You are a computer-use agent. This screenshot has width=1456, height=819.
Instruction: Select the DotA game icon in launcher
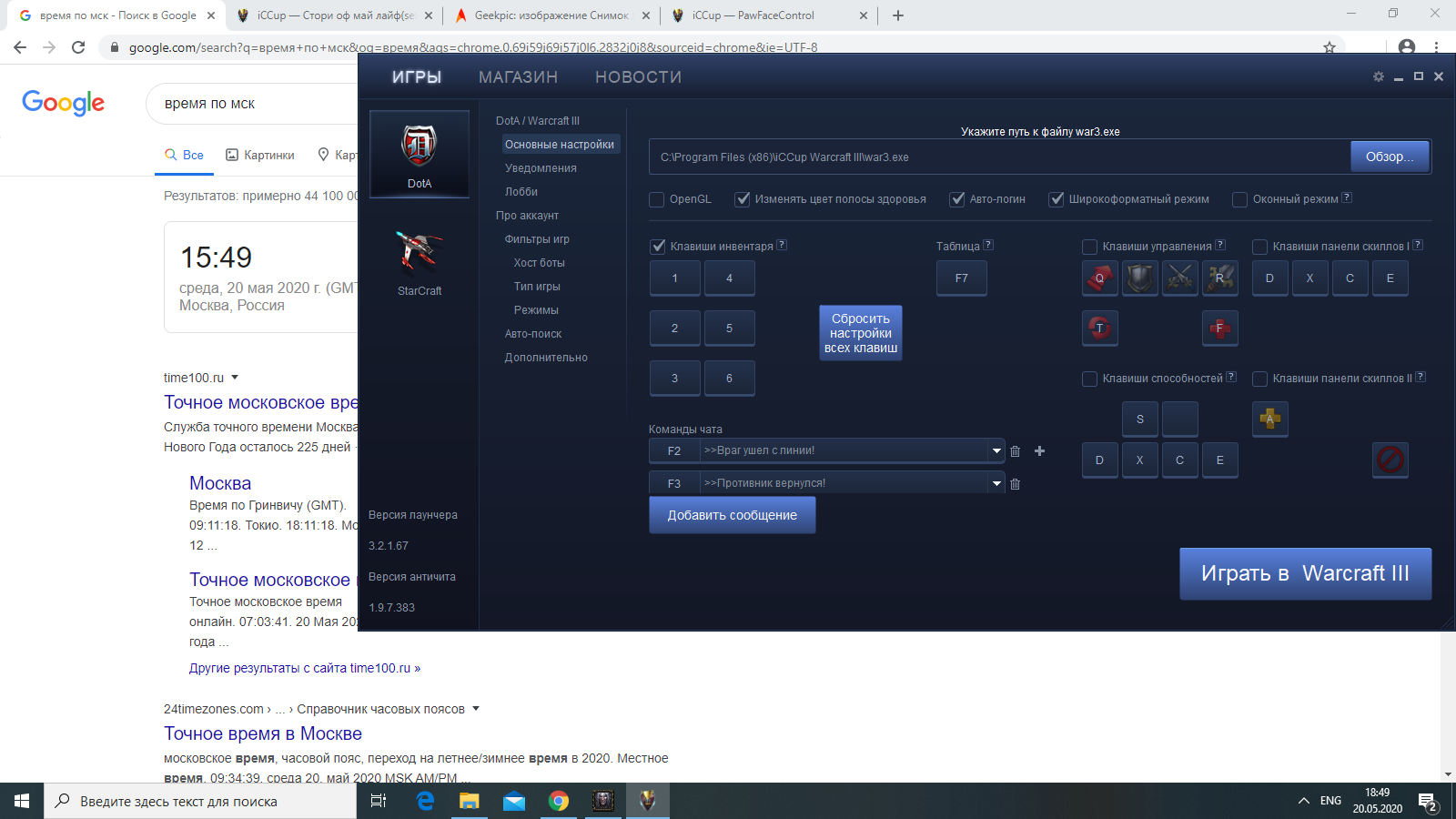[x=420, y=154]
